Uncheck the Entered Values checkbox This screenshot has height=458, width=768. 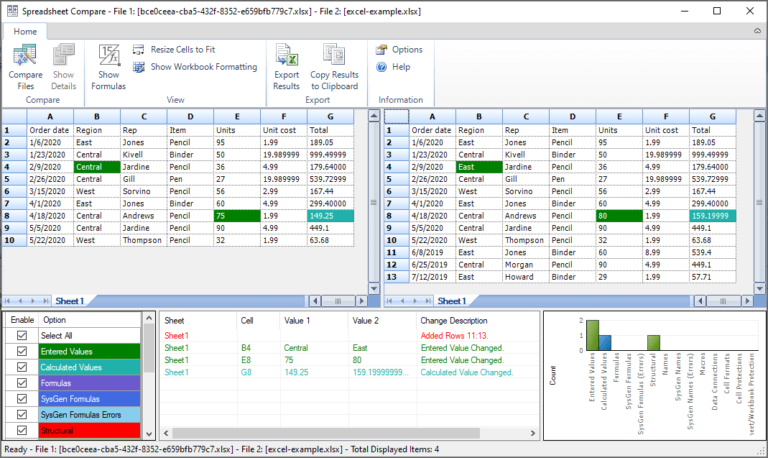[20, 351]
